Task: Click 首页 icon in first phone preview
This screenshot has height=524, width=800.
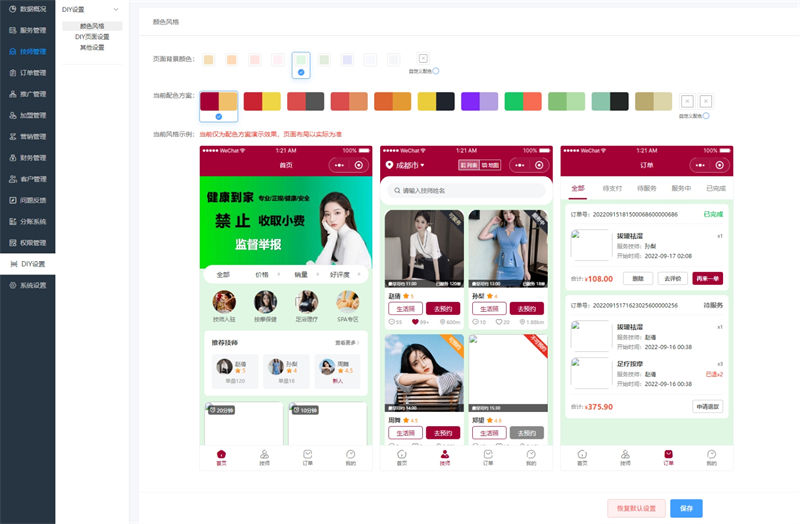Action: point(221,454)
